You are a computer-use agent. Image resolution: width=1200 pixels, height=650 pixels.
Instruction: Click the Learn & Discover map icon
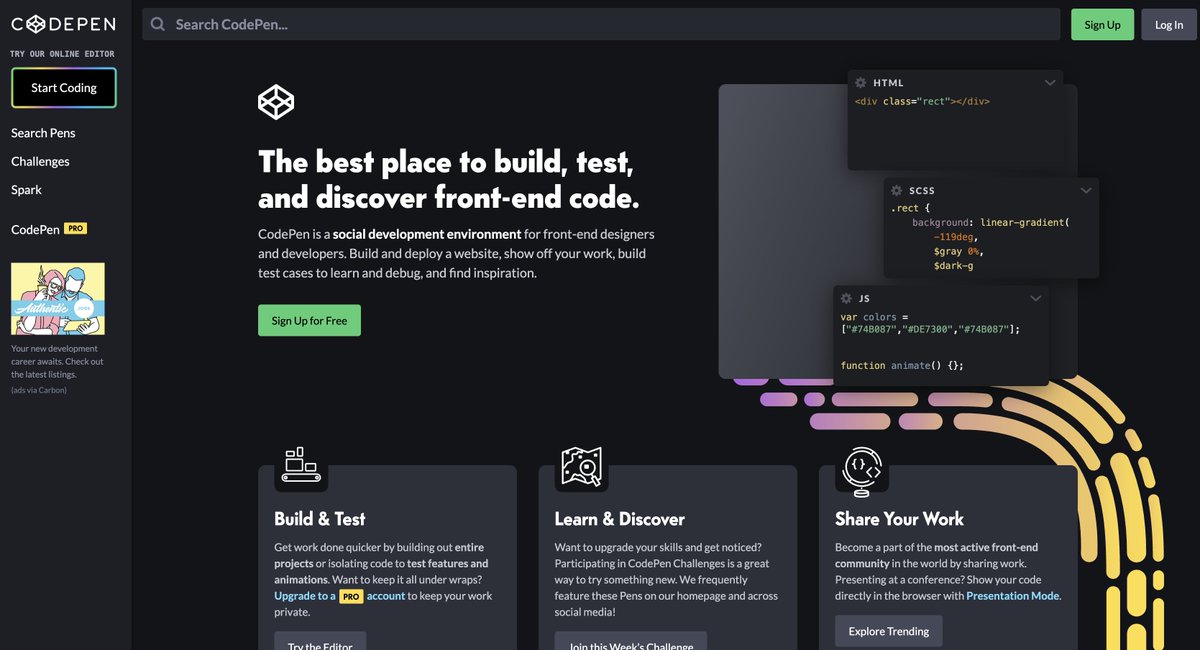point(581,467)
